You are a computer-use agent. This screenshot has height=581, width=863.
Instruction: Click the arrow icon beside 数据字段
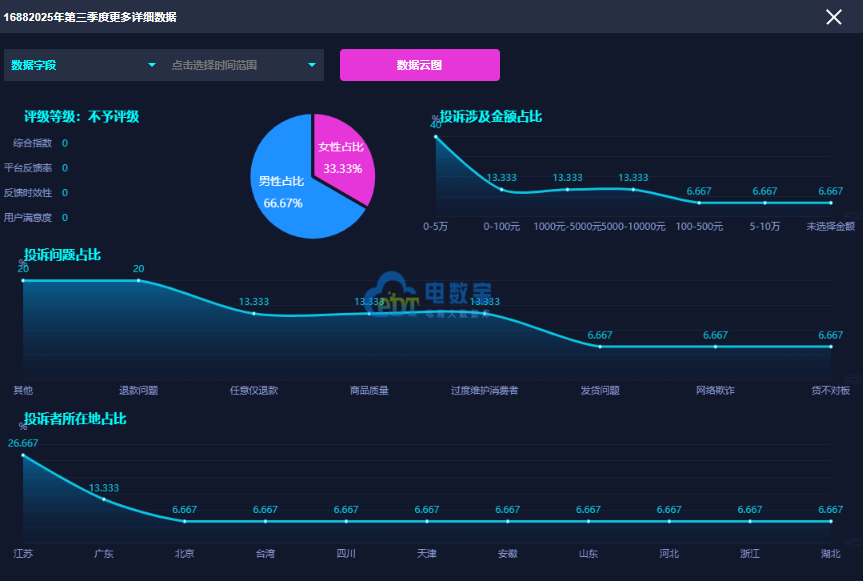click(152, 65)
